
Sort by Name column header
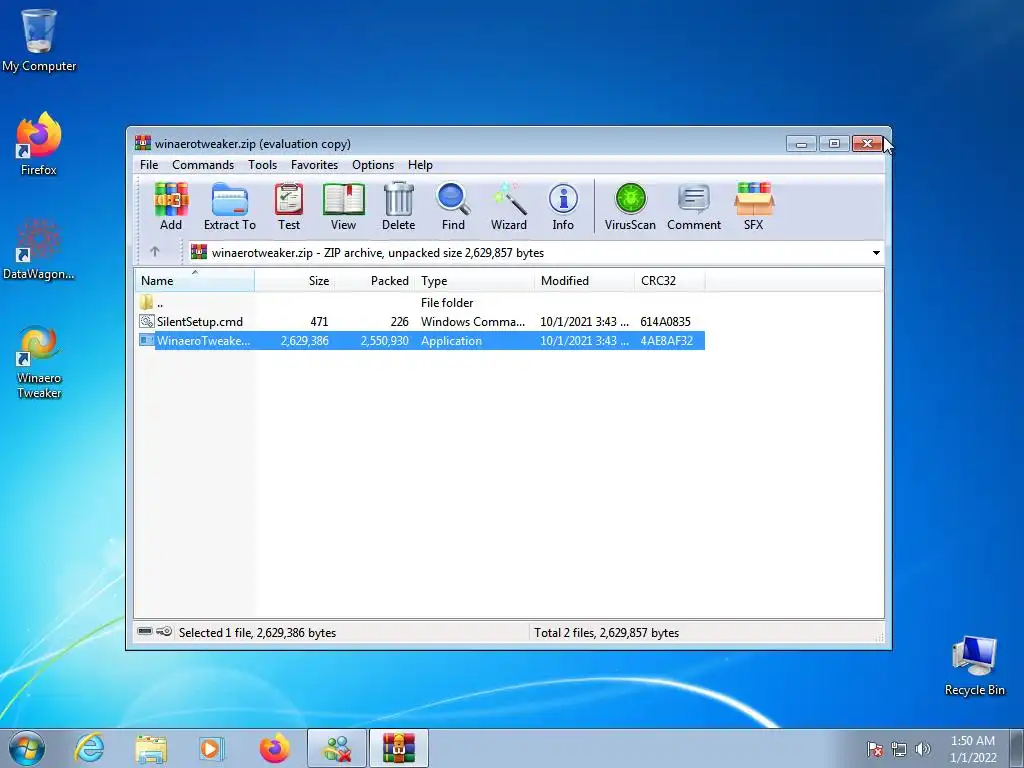click(x=195, y=281)
